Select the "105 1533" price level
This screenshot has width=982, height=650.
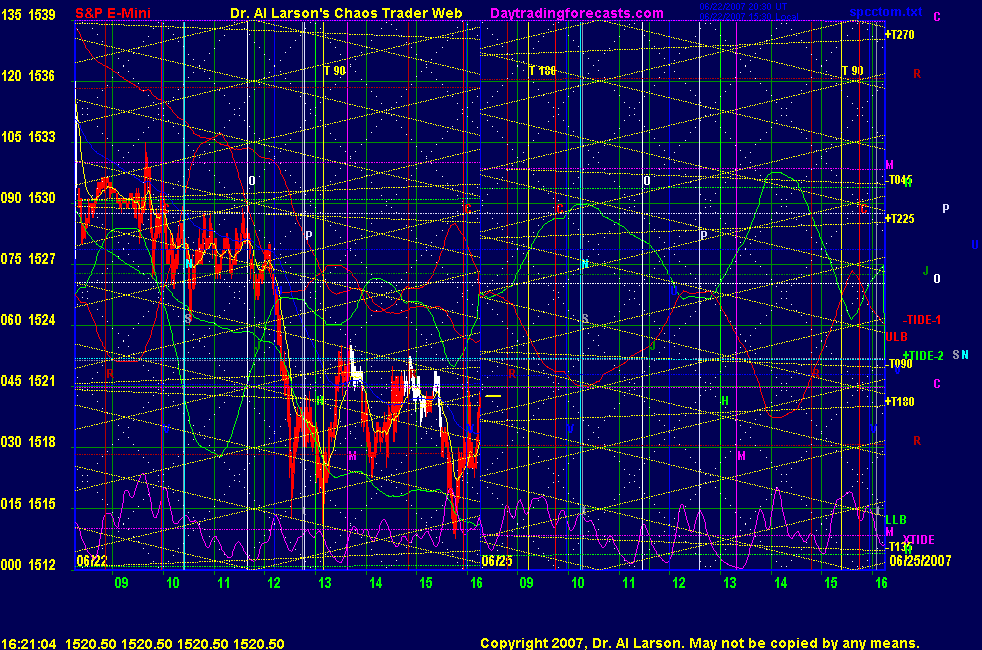pyautogui.click(x=28, y=137)
